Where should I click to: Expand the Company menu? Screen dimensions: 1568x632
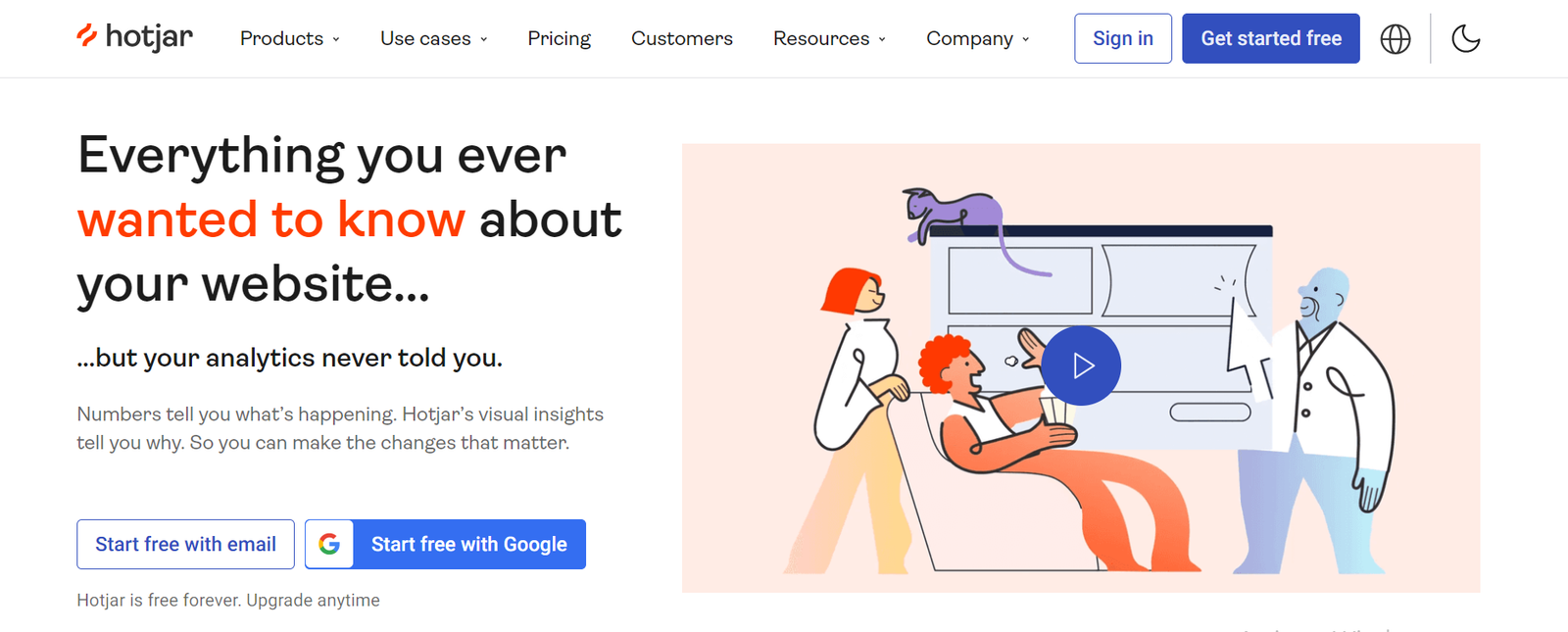click(978, 38)
